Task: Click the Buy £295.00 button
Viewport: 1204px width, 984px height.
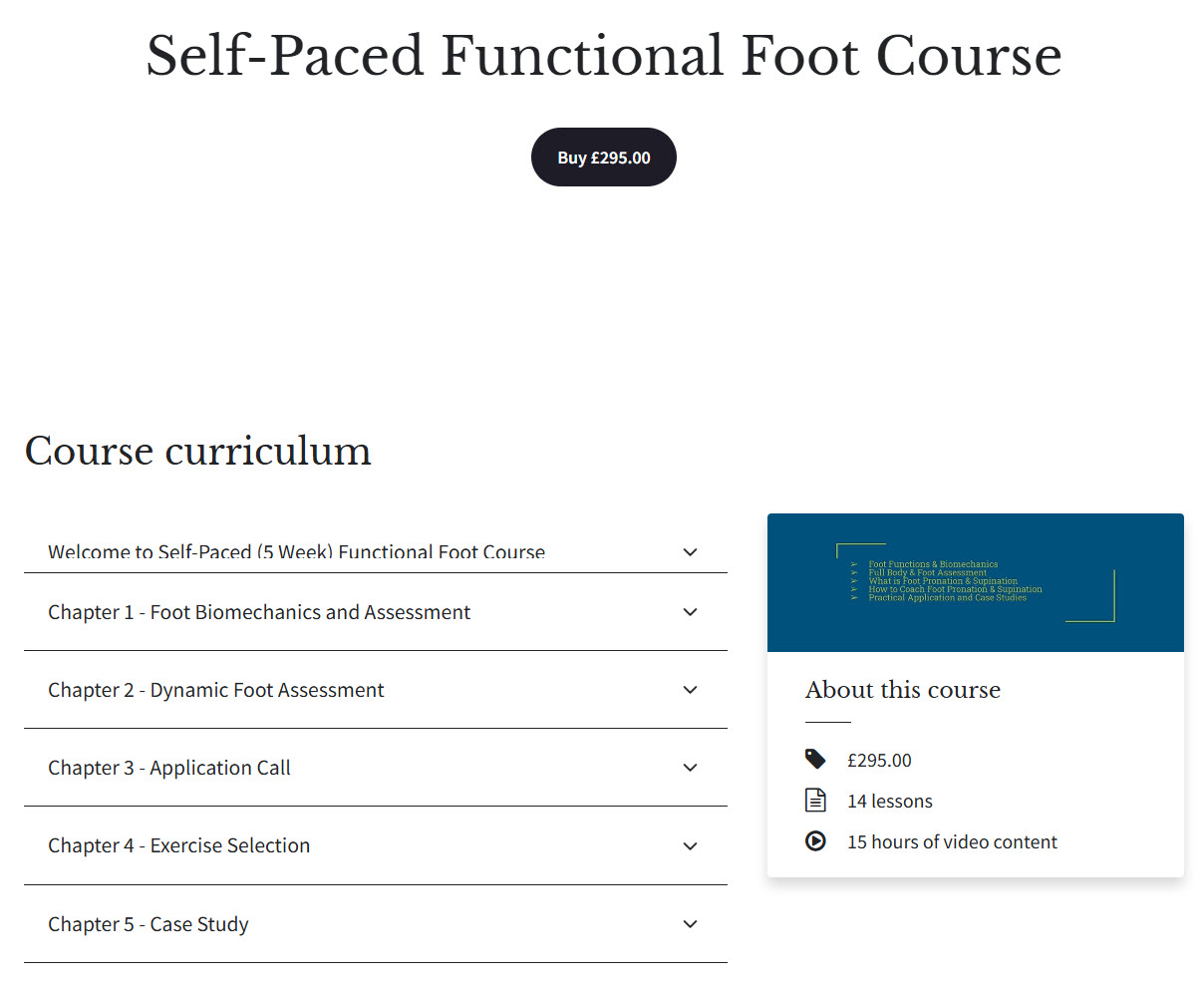Action: (603, 158)
